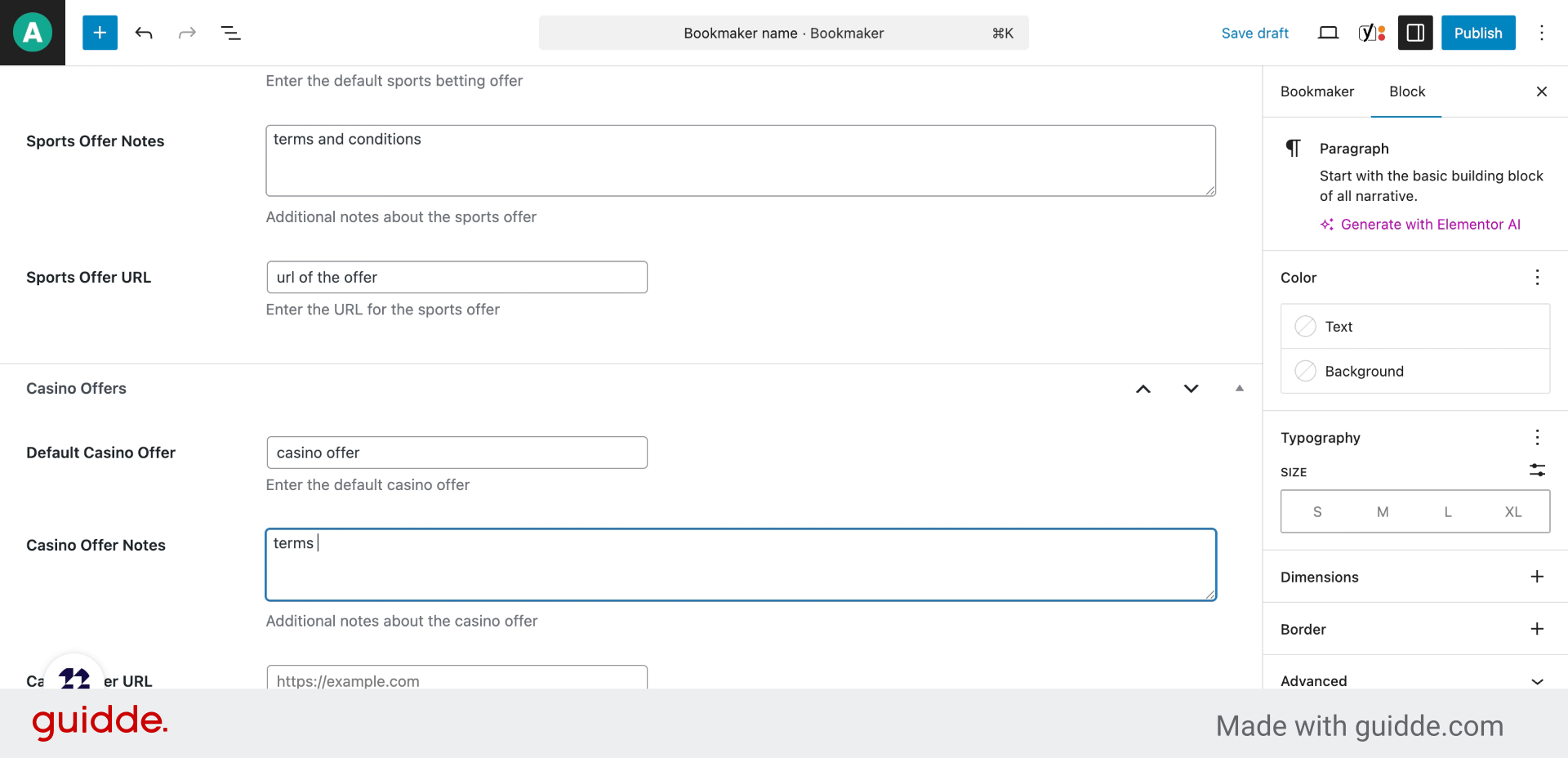Screen dimensions: 1568x758
Task: Open the preview device view icon
Action: pyautogui.click(x=1328, y=33)
